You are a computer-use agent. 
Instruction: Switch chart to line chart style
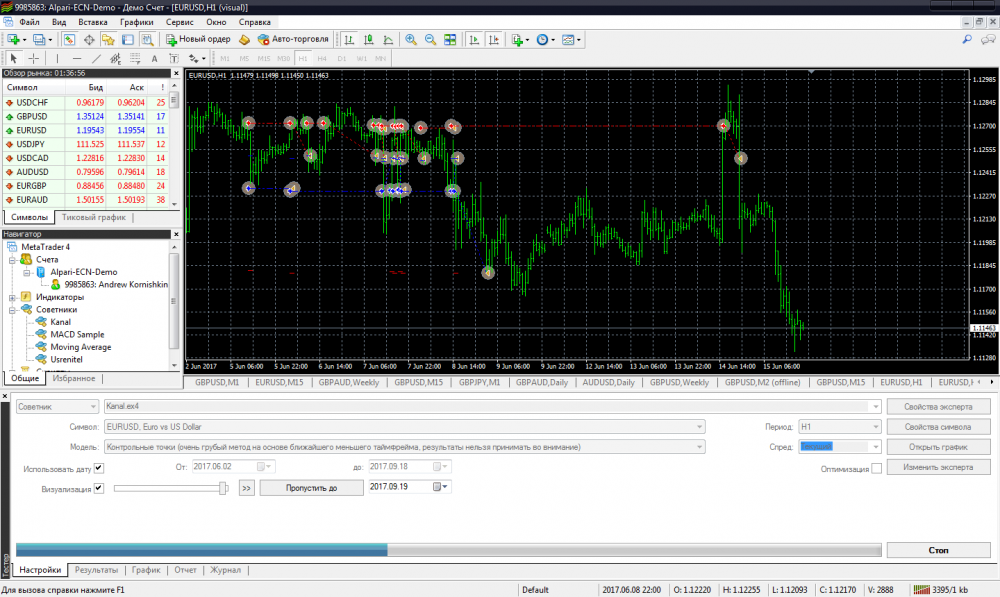pyautogui.click(x=388, y=40)
